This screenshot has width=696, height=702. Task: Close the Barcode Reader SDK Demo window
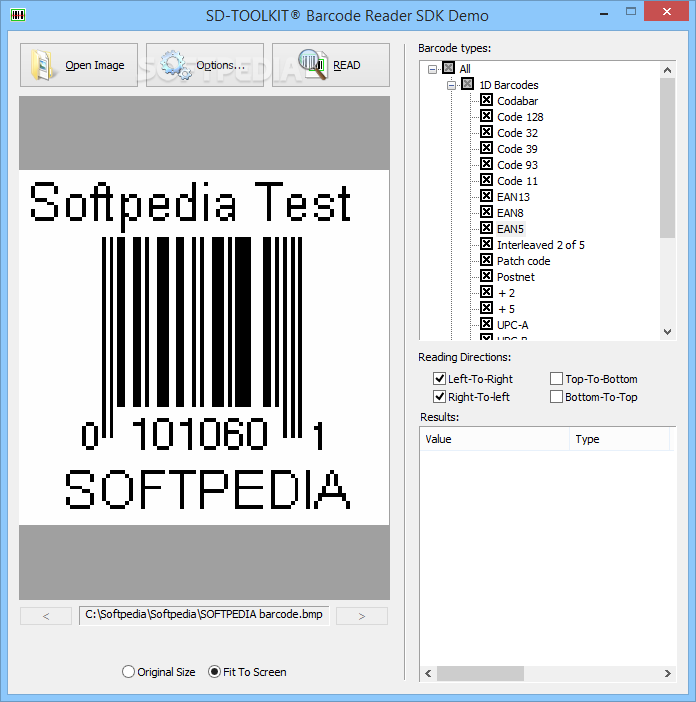coord(666,12)
